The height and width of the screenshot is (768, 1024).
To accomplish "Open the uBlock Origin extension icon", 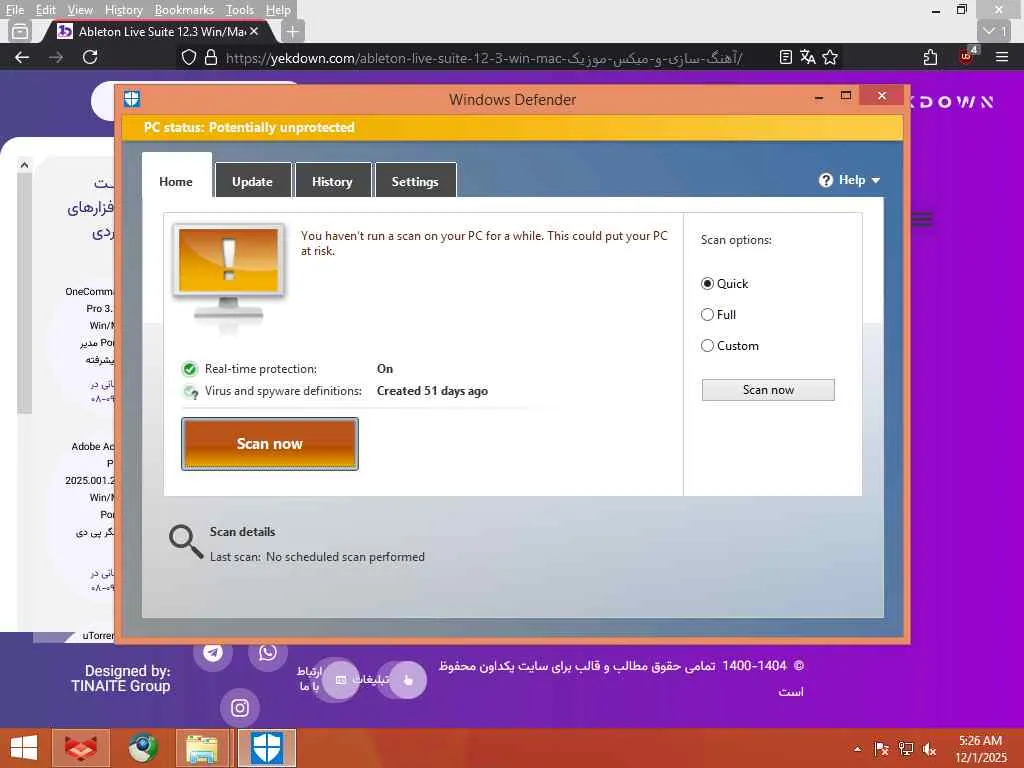I will (967, 56).
